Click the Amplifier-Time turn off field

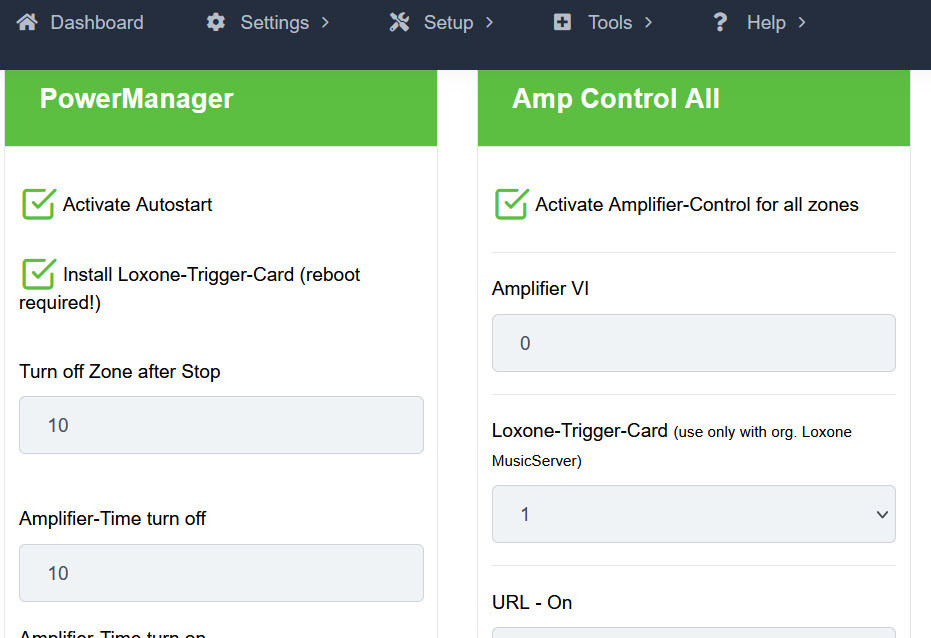[x=221, y=573]
